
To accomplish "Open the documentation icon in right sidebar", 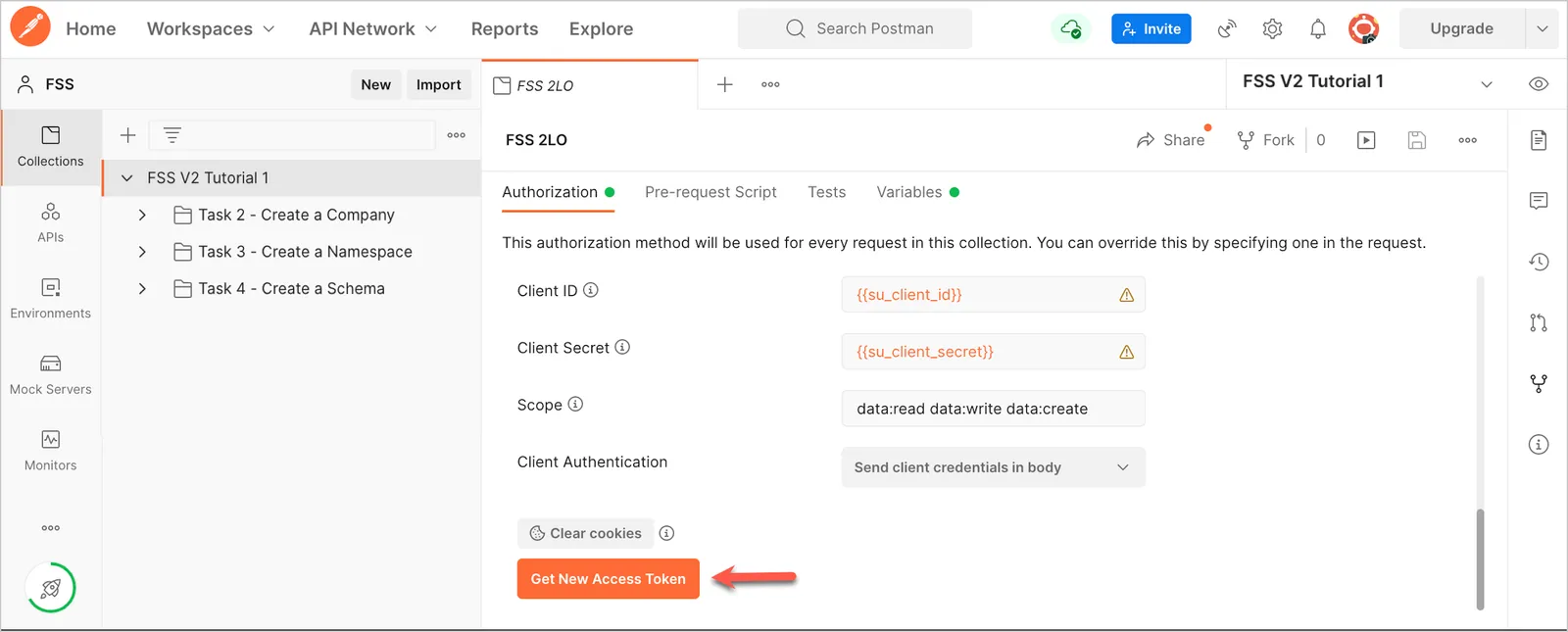I will pos(1539,140).
